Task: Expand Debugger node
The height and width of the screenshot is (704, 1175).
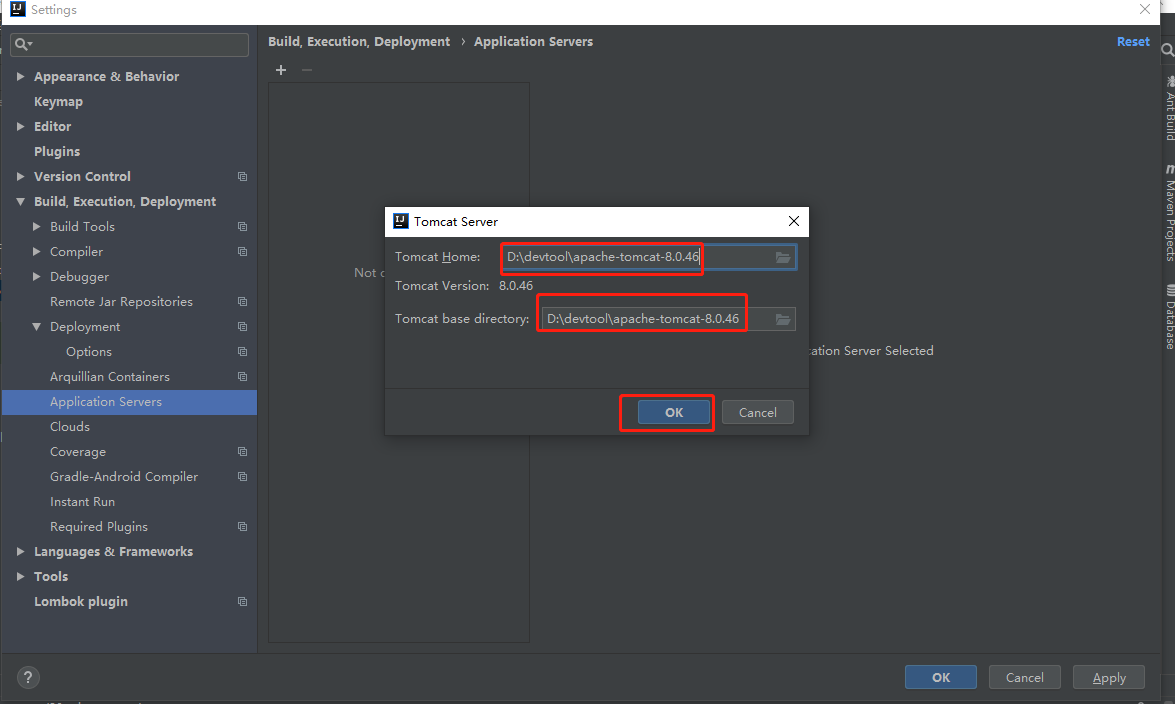Action: [x=37, y=277]
